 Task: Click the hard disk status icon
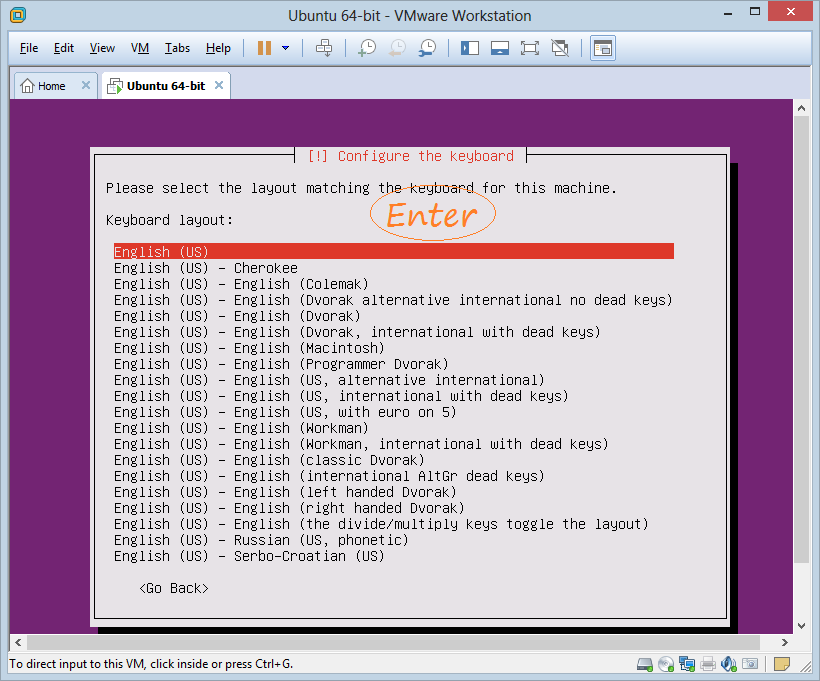[x=645, y=664]
